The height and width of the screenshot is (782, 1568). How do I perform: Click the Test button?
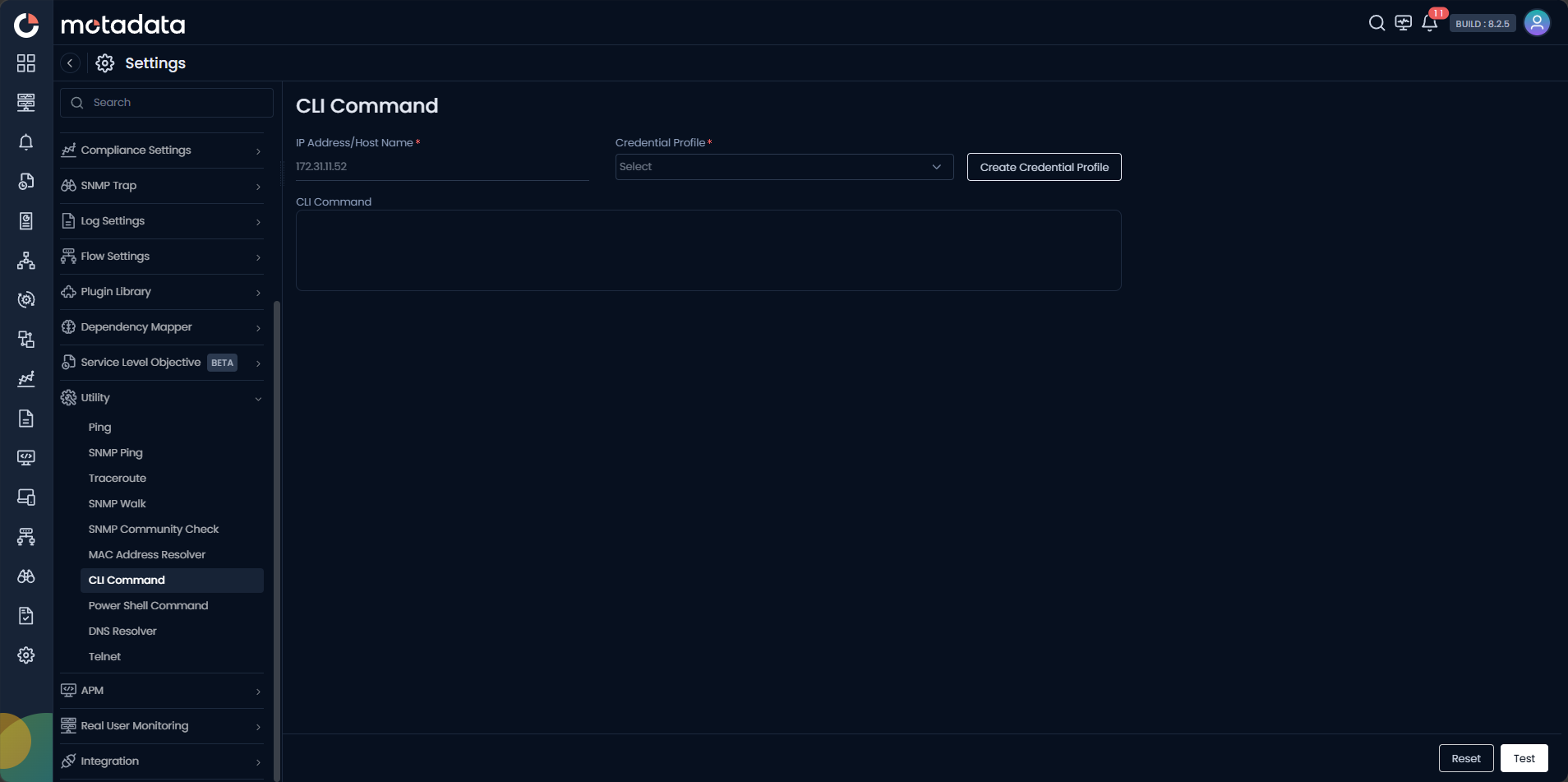pos(1524,758)
